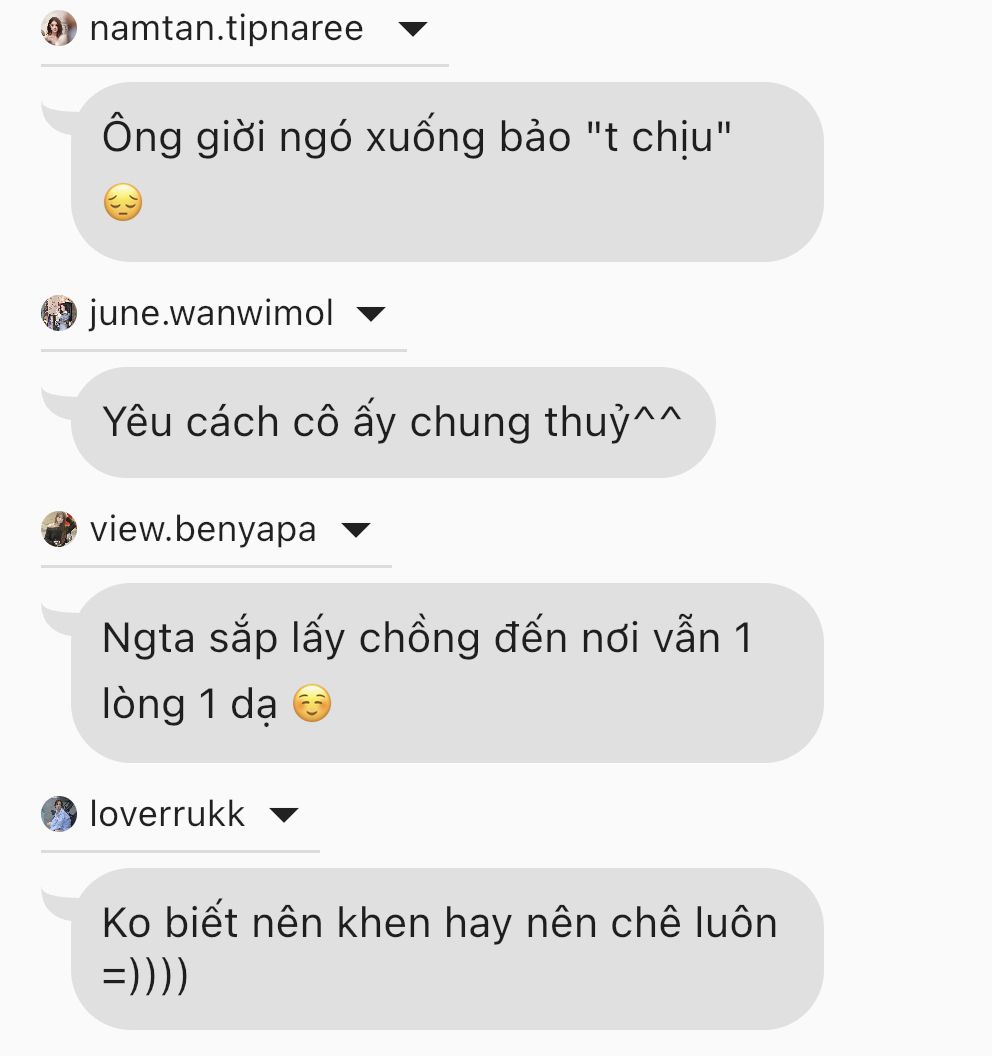Click the "=))))" text in last message
The image size is (992, 1056).
(145, 976)
